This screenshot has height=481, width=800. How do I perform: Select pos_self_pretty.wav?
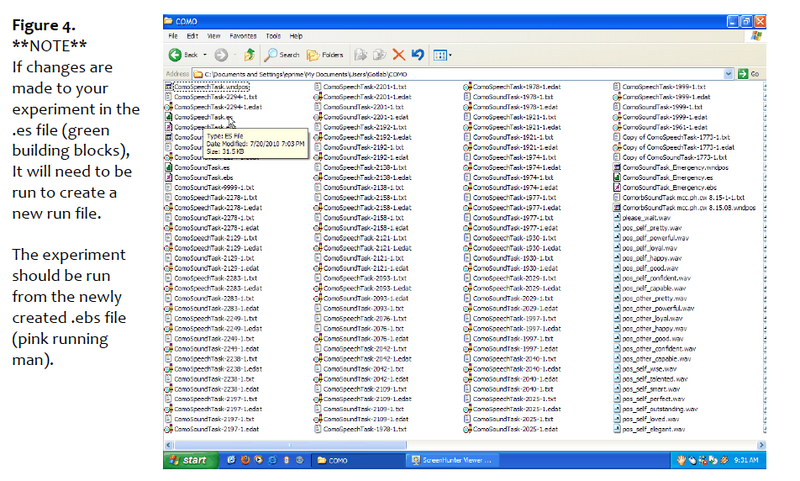(x=648, y=228)
